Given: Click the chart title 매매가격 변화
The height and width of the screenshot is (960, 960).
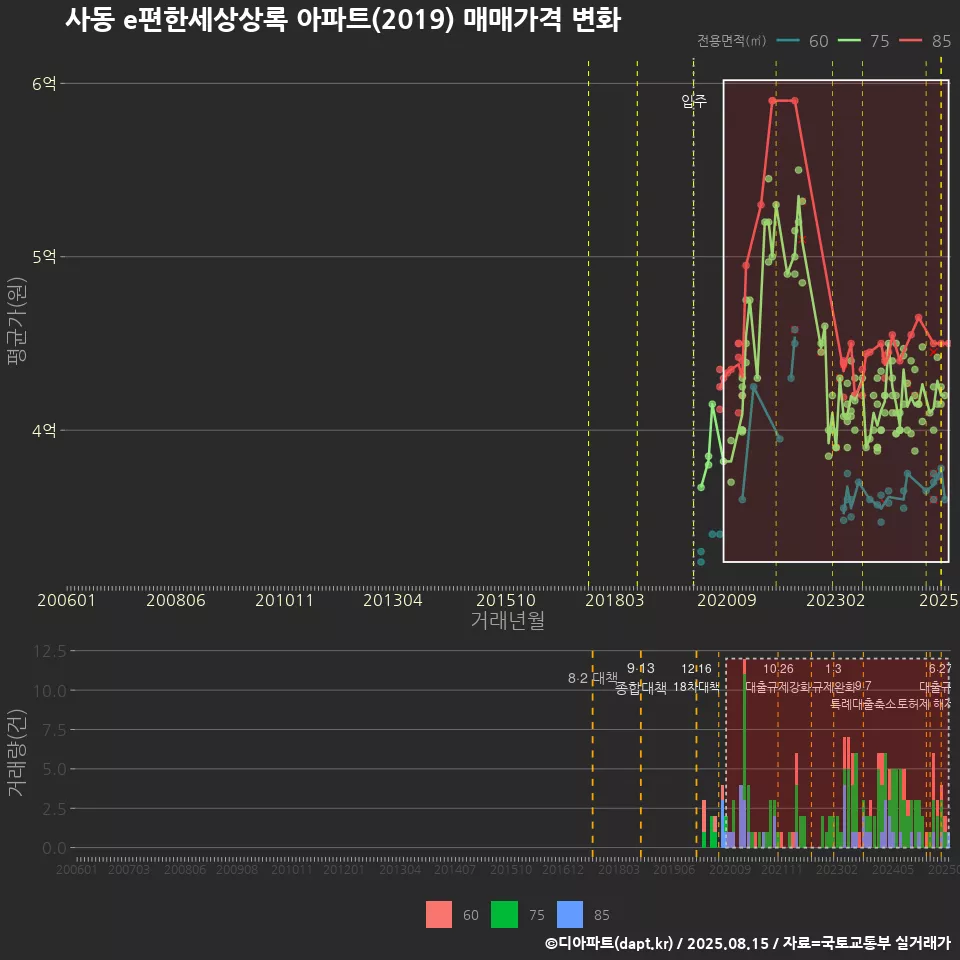Looking at the screenshot, I should click(542, 20).
